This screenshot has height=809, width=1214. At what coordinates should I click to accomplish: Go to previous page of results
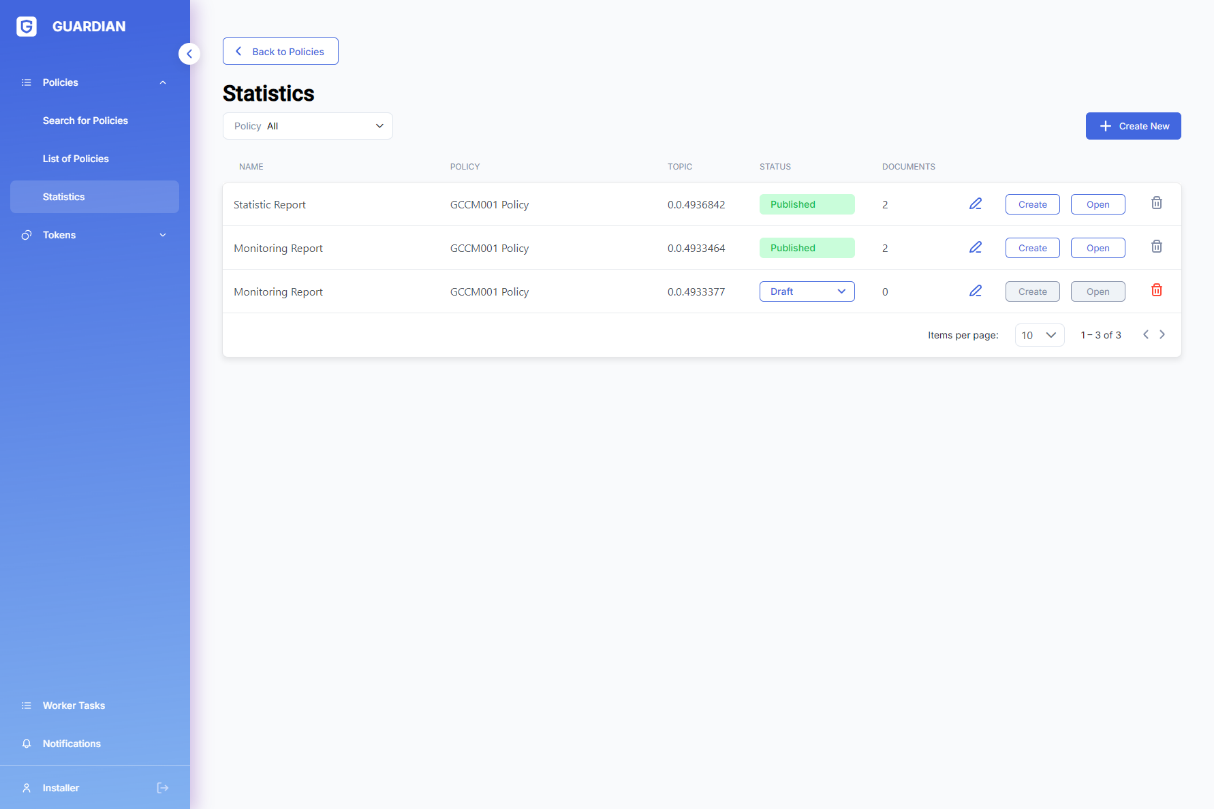point(1146,335)
